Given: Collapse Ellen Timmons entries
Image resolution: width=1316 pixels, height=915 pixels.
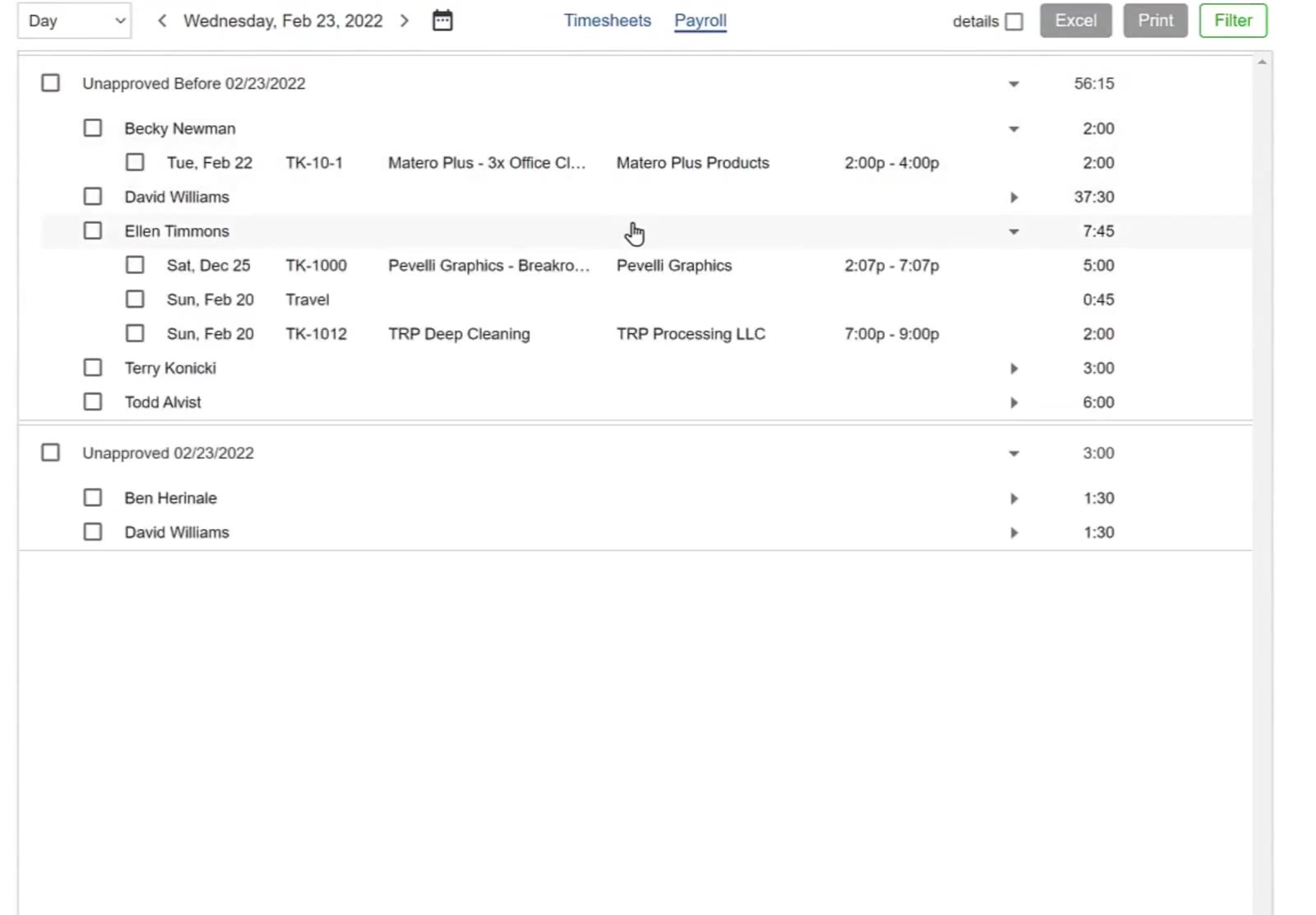Looking at the screenshot, I should click(1013, 232).
